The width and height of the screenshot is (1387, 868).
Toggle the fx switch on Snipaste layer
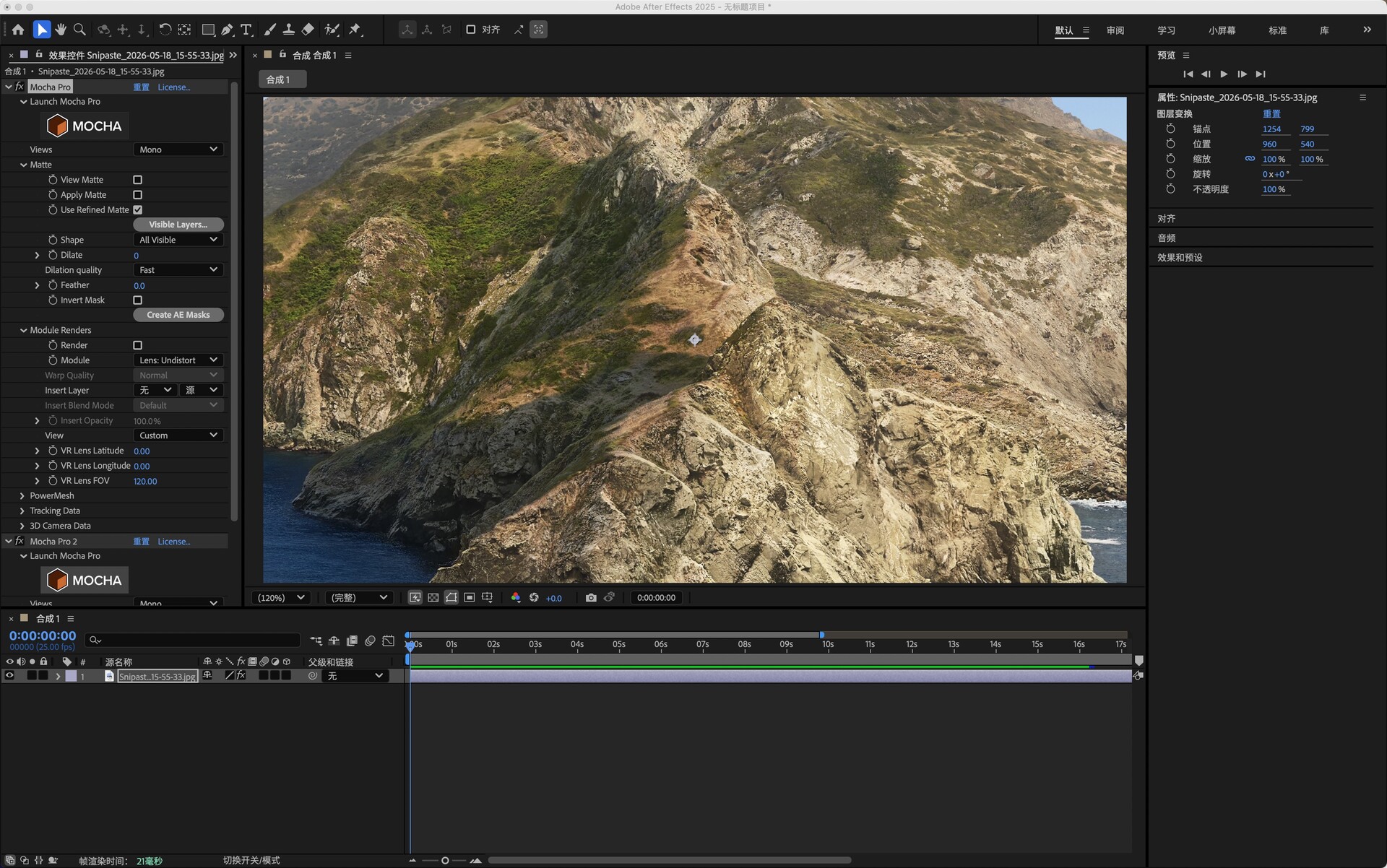[x=241, y=676]
